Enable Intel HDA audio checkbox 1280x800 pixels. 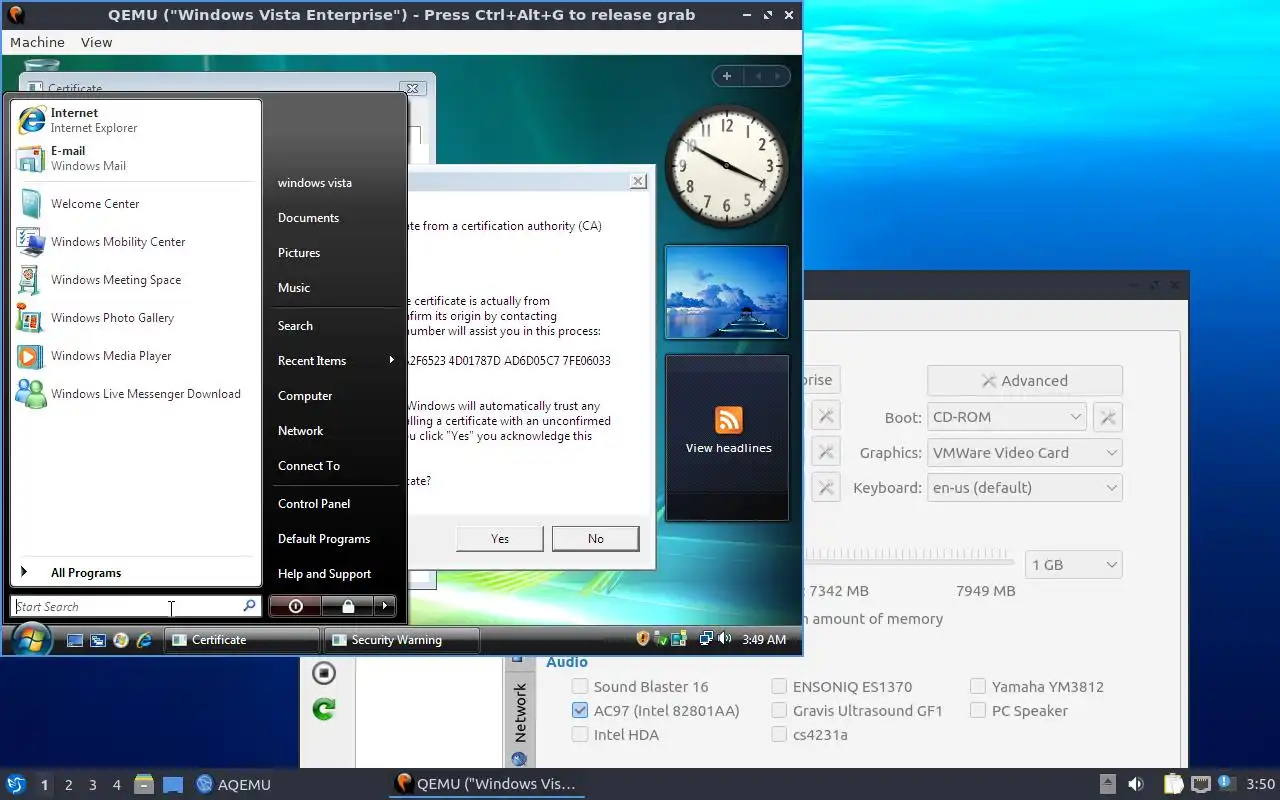[x=580, y=735]
